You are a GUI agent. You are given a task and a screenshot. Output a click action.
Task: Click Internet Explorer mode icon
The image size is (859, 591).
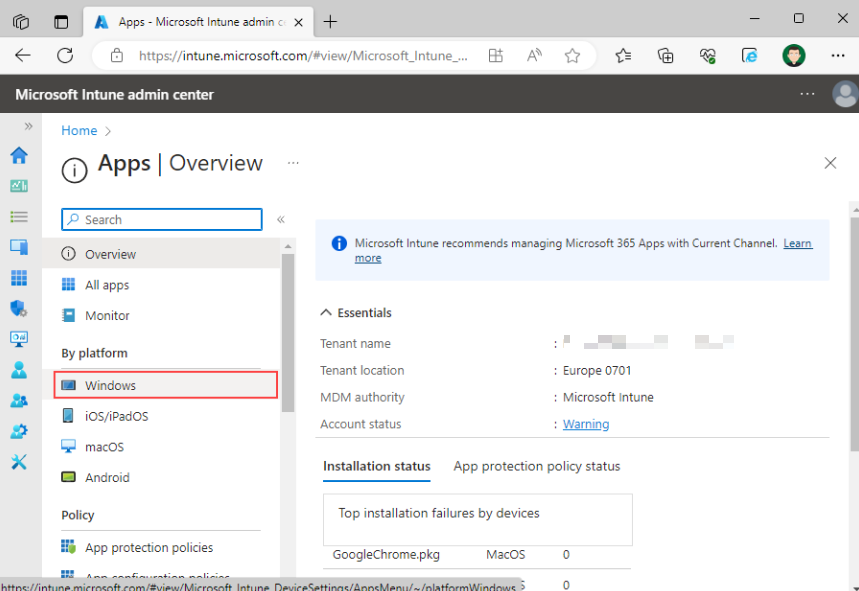749,55
